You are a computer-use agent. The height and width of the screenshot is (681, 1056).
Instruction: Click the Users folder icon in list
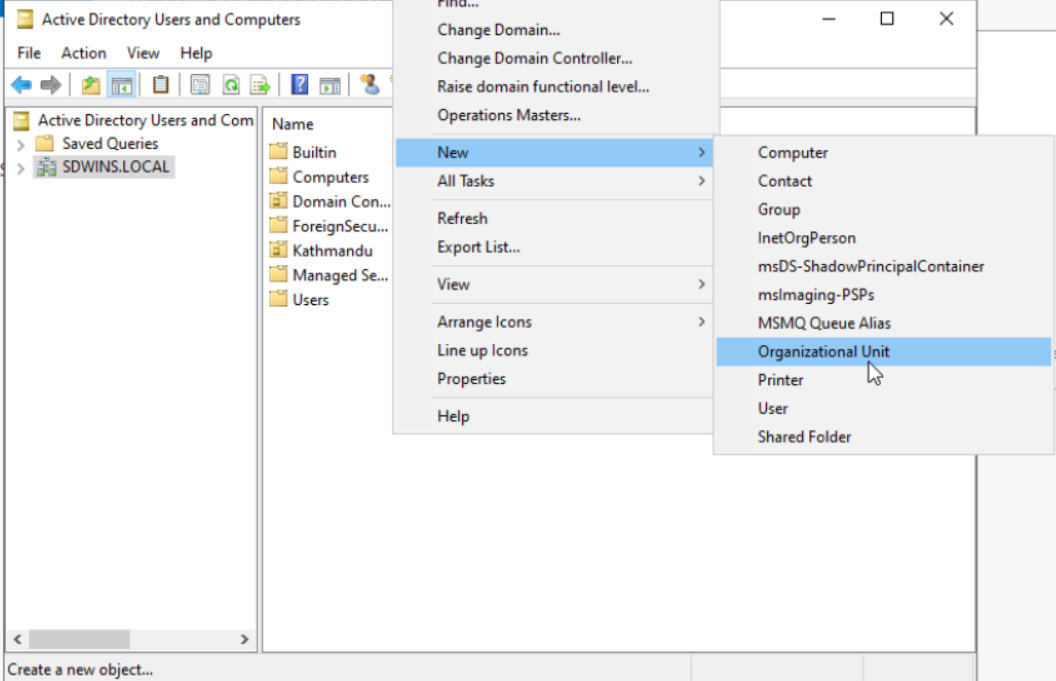(x=278, y=298)
